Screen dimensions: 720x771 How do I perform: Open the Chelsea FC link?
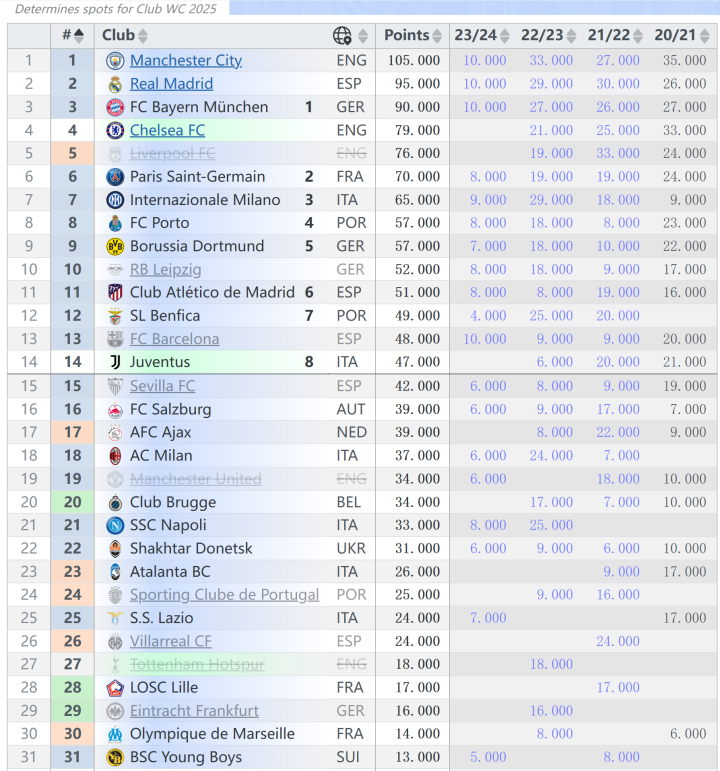[167, 130]
